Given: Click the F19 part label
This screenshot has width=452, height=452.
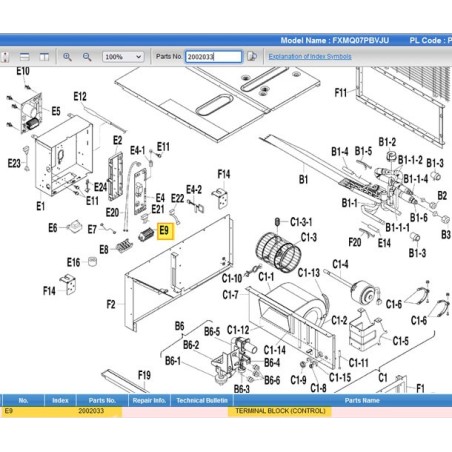Looking at the screenshot, I should (x=144, y=375).
